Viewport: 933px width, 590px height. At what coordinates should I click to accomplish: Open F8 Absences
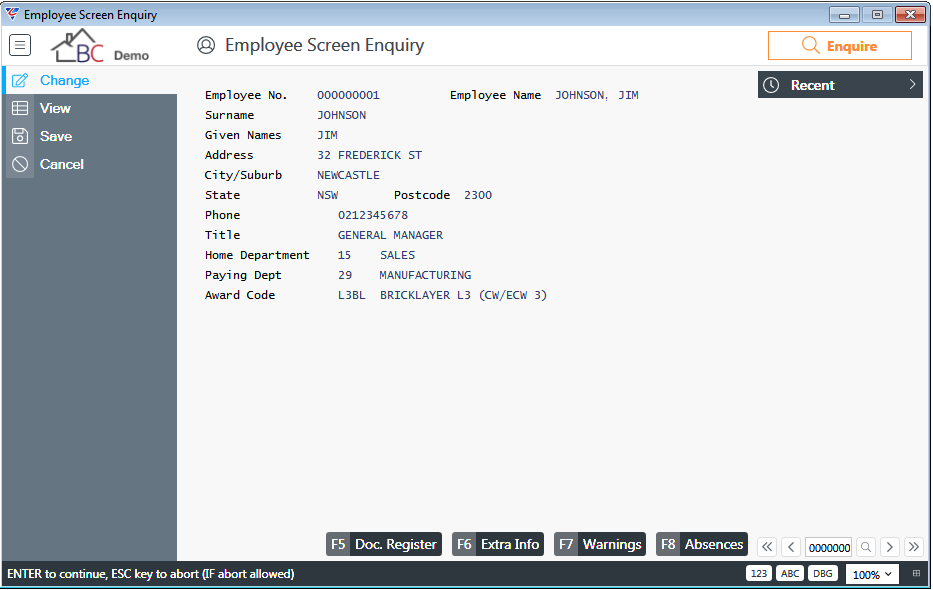tap(702, 544)
